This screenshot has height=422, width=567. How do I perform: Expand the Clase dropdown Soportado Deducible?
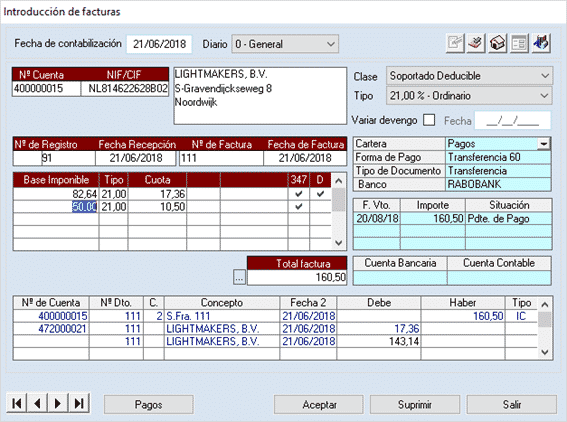pyautogui.click(x=469, y=76)
